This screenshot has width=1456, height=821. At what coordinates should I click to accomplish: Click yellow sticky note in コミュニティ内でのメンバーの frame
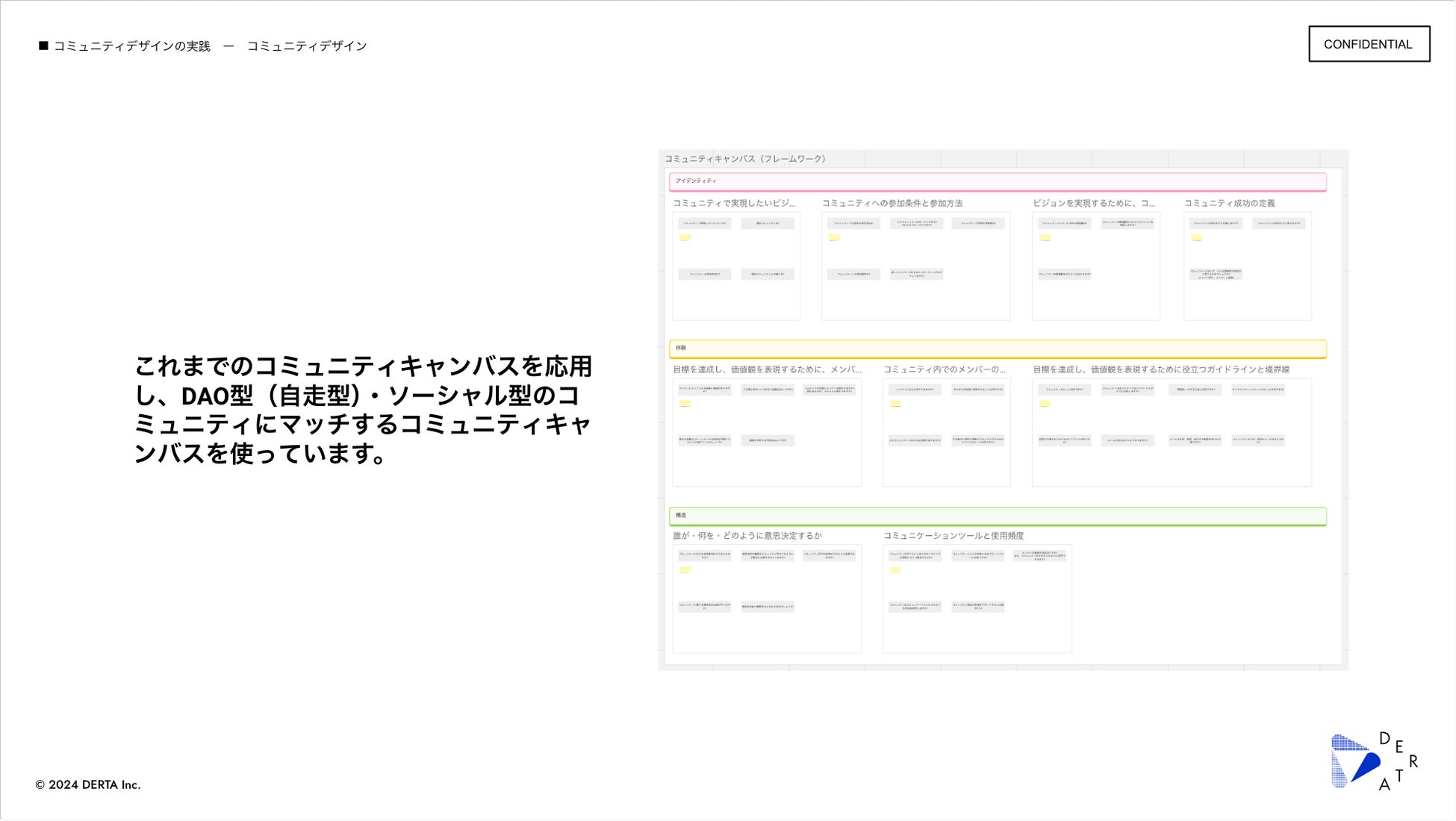pos(895,404)
